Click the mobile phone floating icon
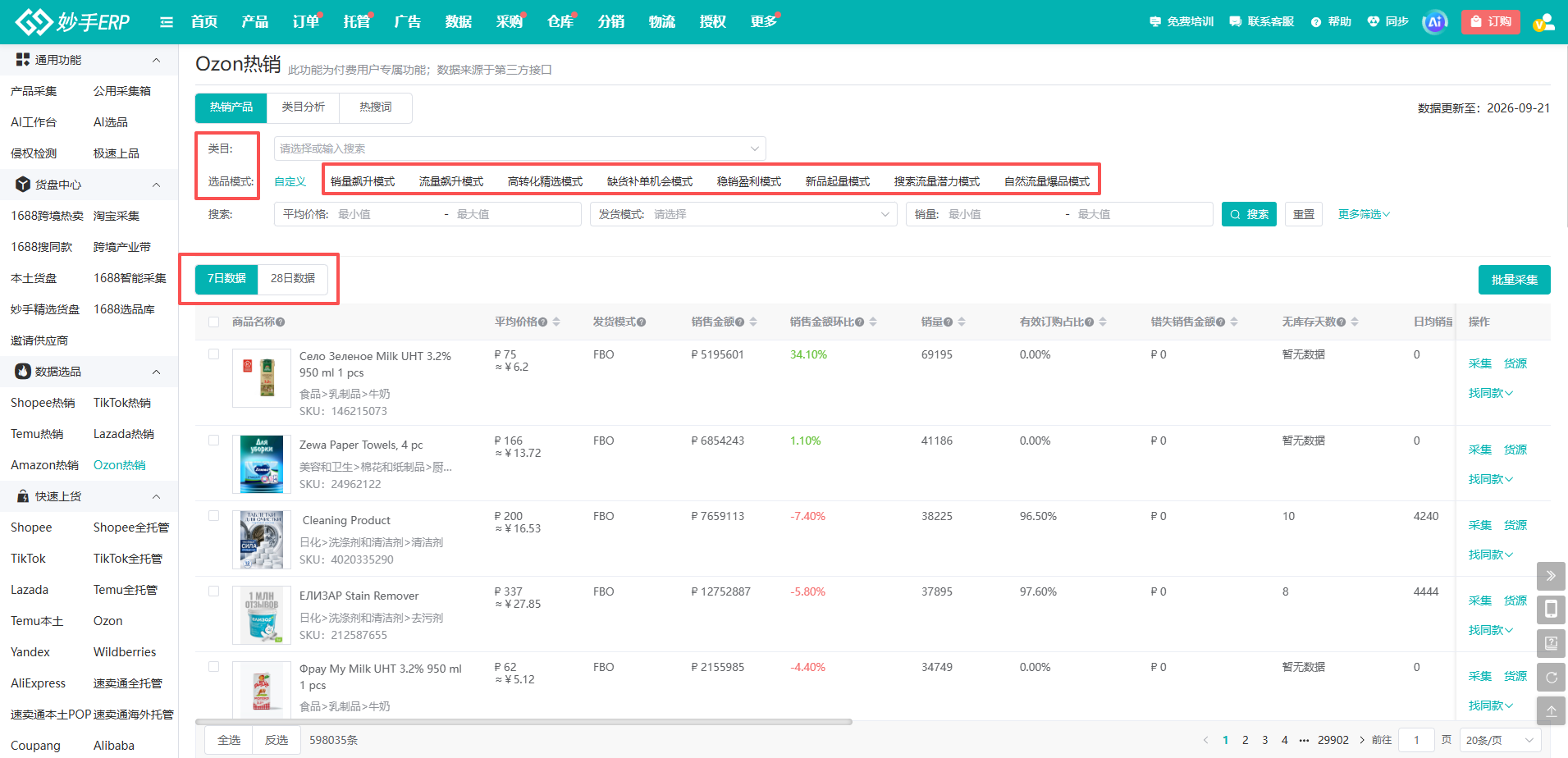This screenshot has height=758, width=1568. pyautogui.click(x=1551, y=610)
